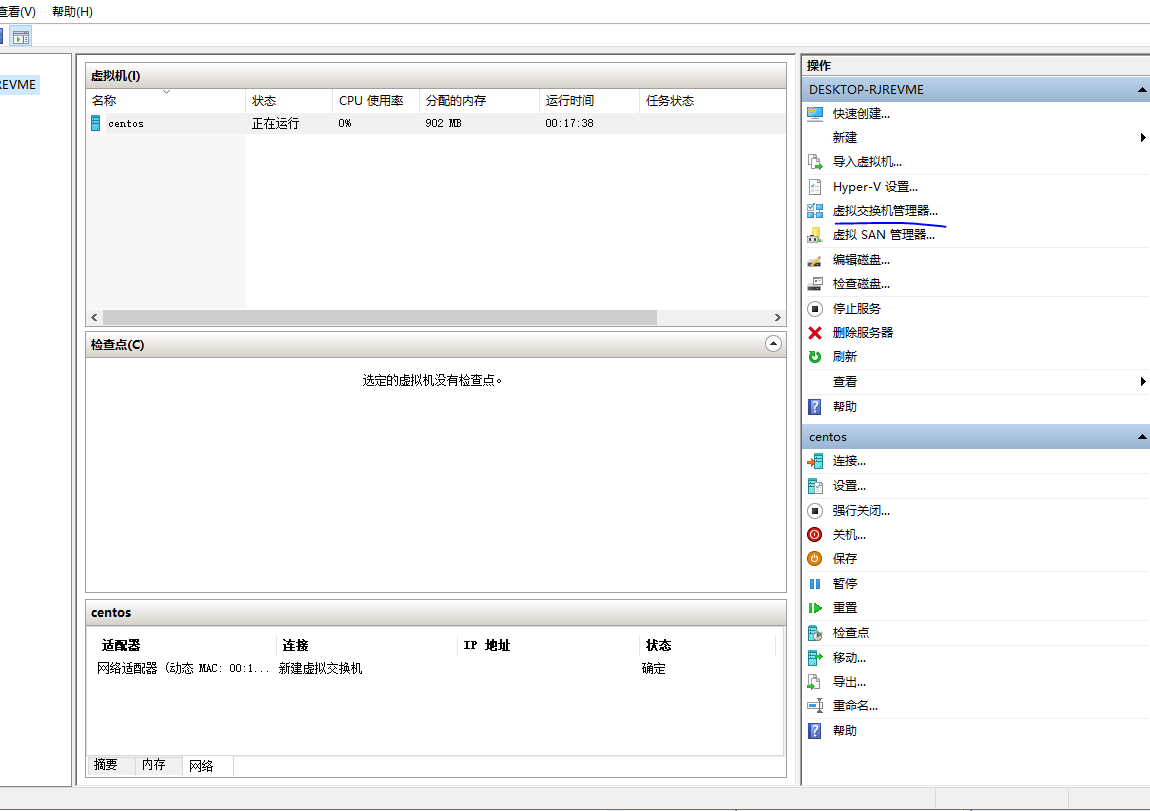Click the centos Settings (设置) icon

tap(815, 486)
